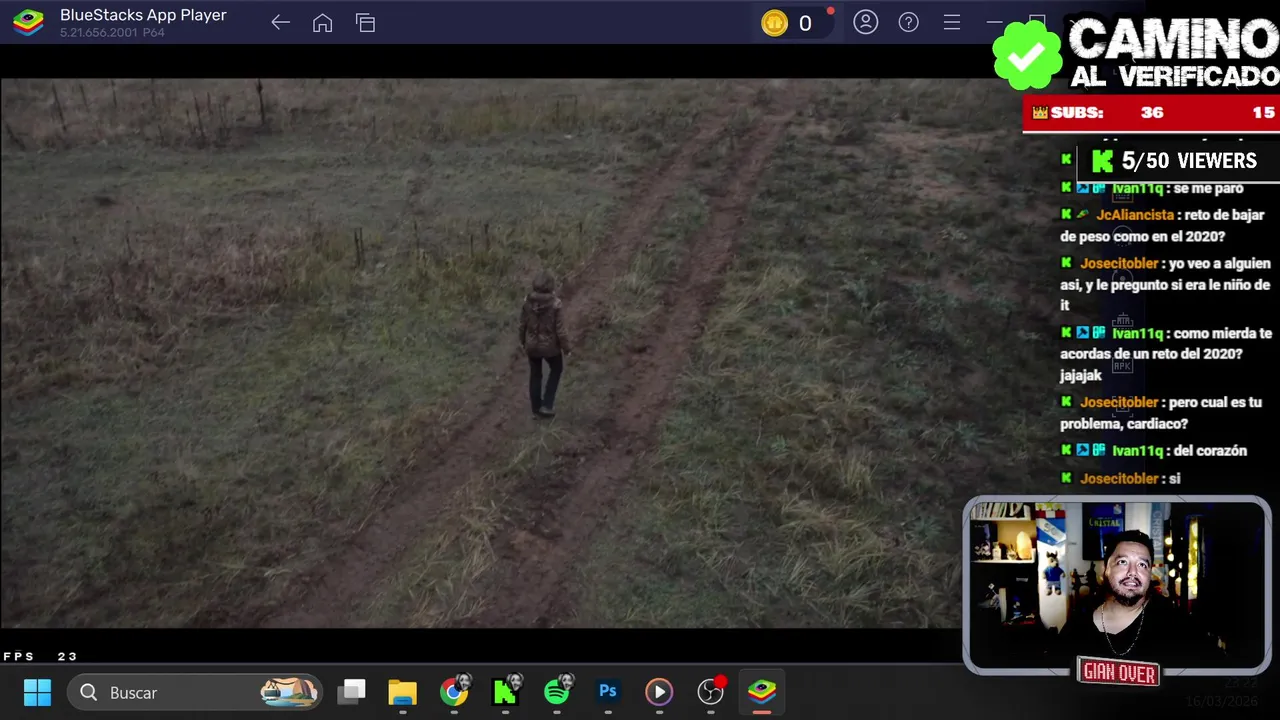Minimize the BlueStacks window
This screenshot has height=720, width=1280.
[x=994, y=22]
